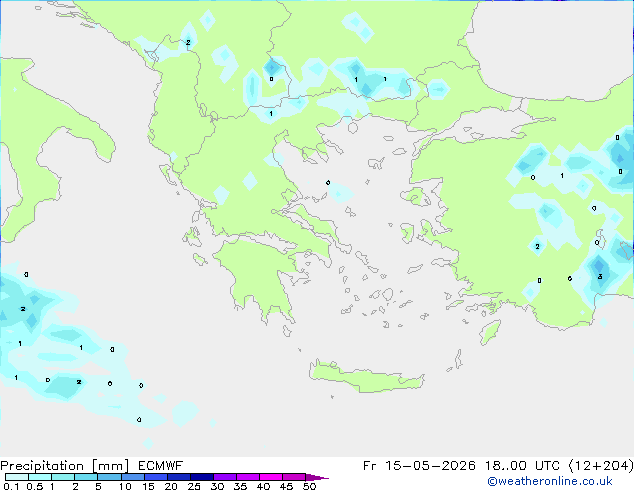Click the legend label '10'
The height and width of the screenshot is (490, 634).
125,486
